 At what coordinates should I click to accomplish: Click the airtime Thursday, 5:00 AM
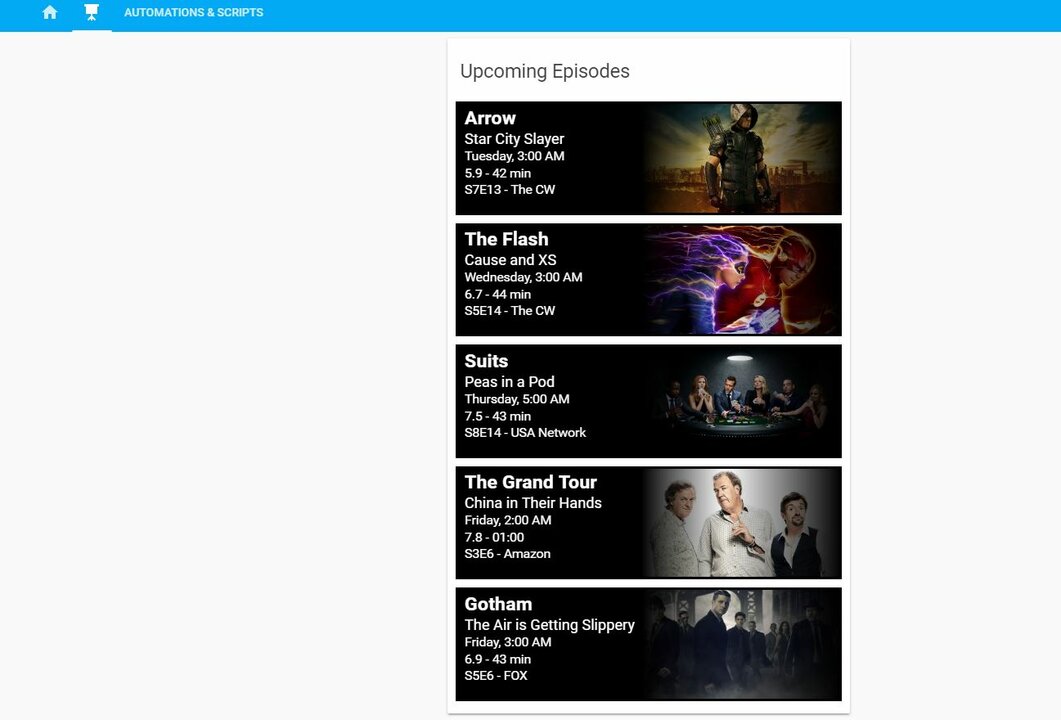[x=517, y=399]
